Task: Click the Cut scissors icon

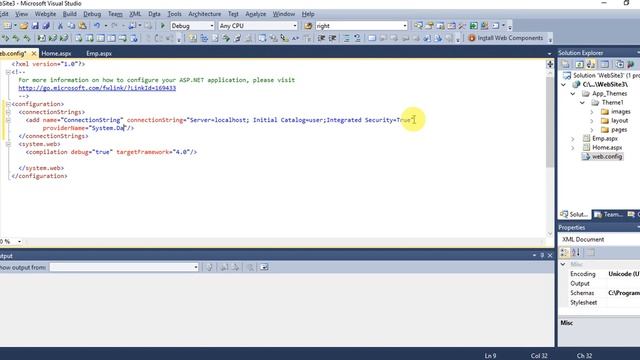Action: (60, 26)
